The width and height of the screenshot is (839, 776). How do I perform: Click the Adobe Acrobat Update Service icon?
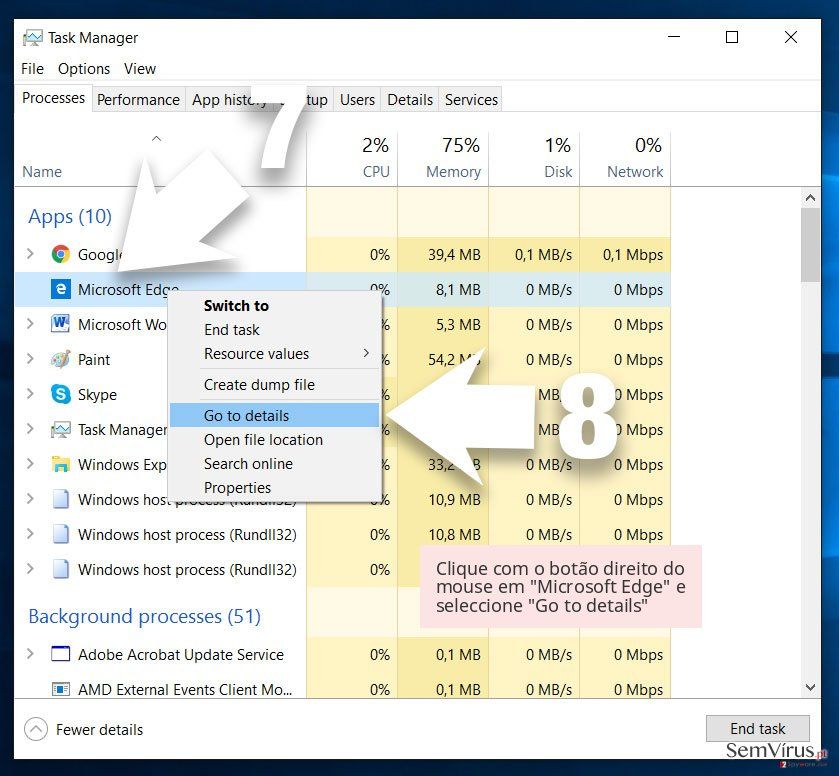[x=60, y=654]
